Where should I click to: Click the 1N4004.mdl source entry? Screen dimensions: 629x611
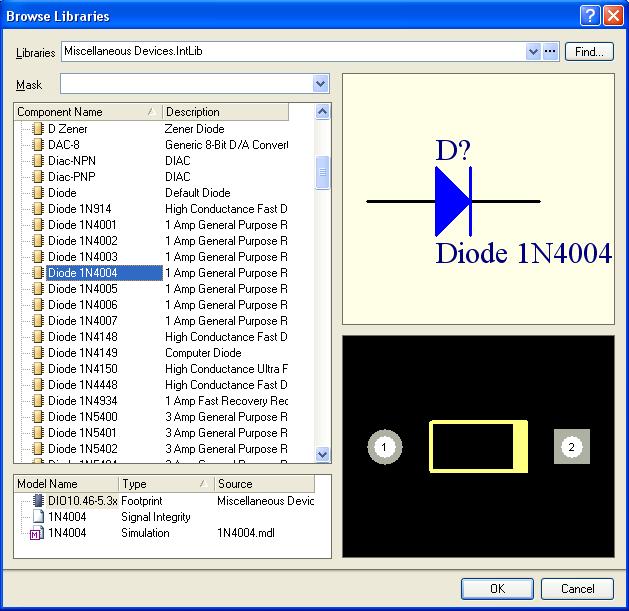coord(246,533)
